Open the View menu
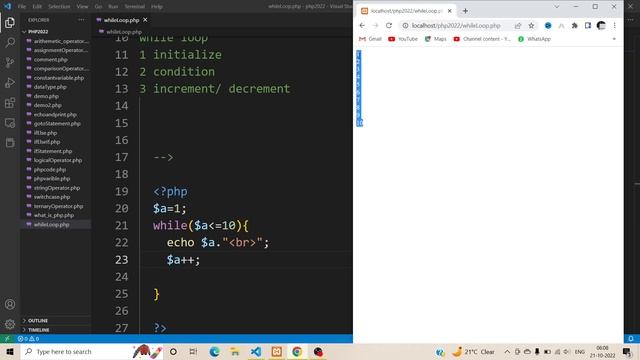 coord(82,7)
